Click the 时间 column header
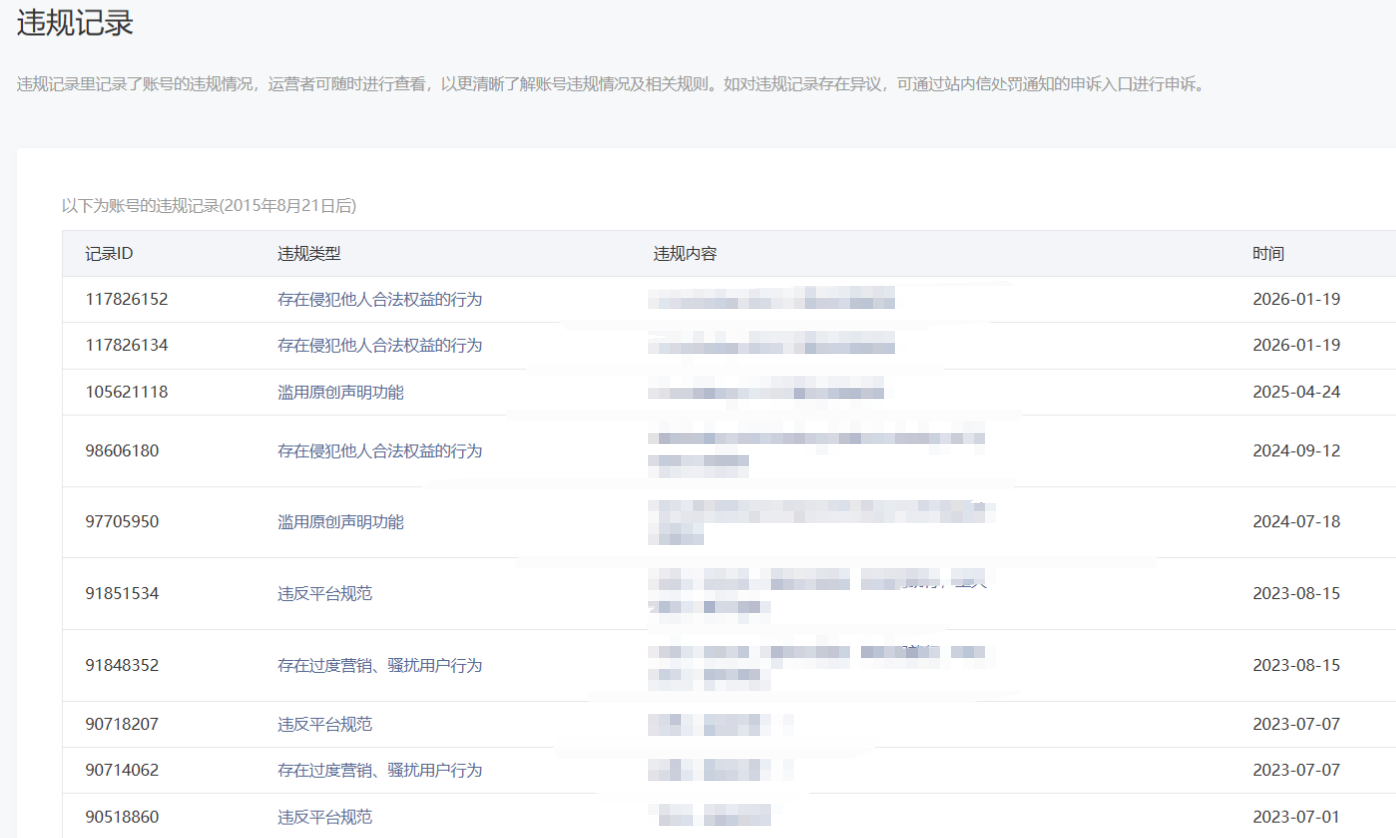The width and height of the screenshot is (1396, 838). point(1268,254)
